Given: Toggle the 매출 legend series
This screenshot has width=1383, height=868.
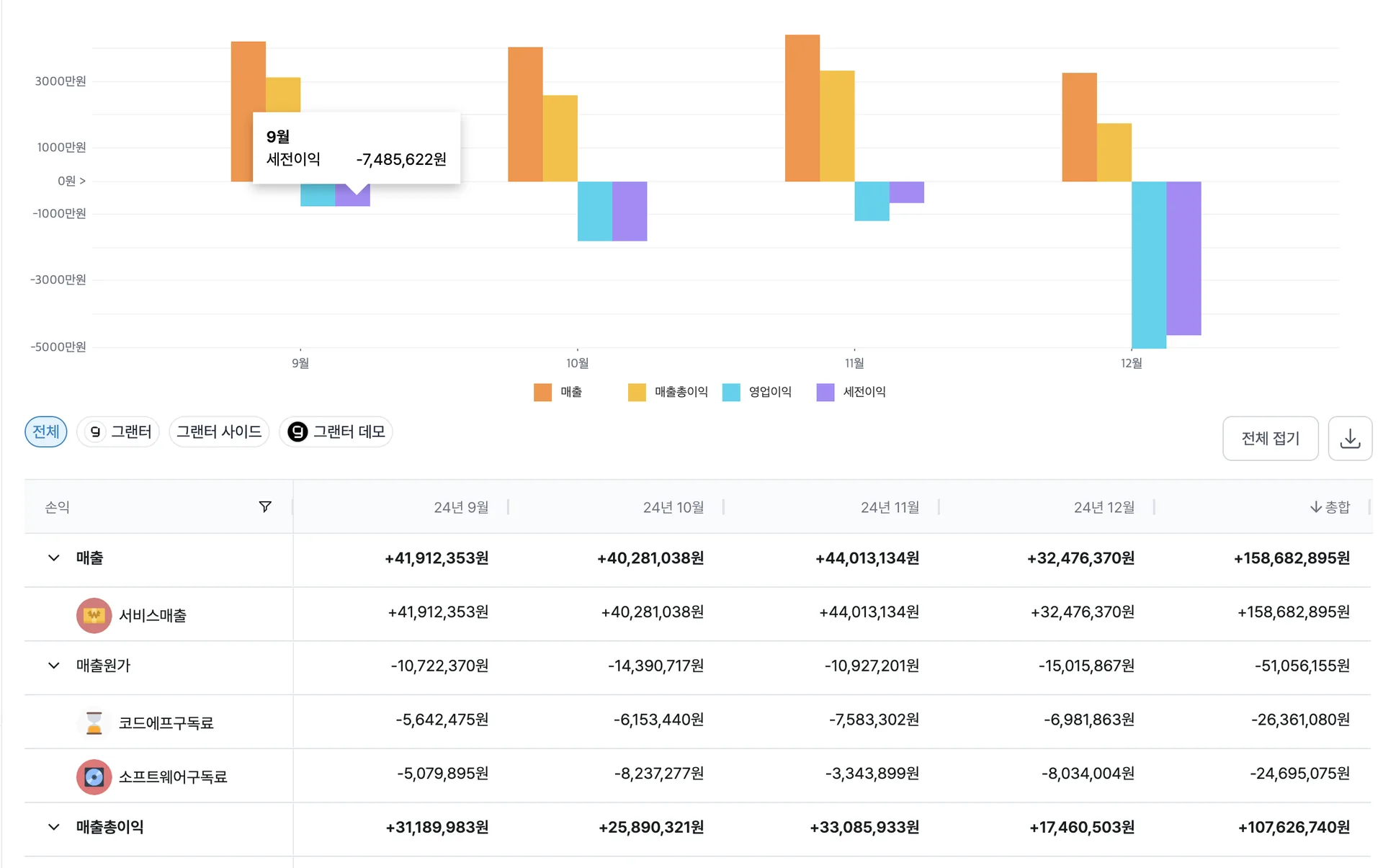Looking at the screenshot, I should 558,392.
